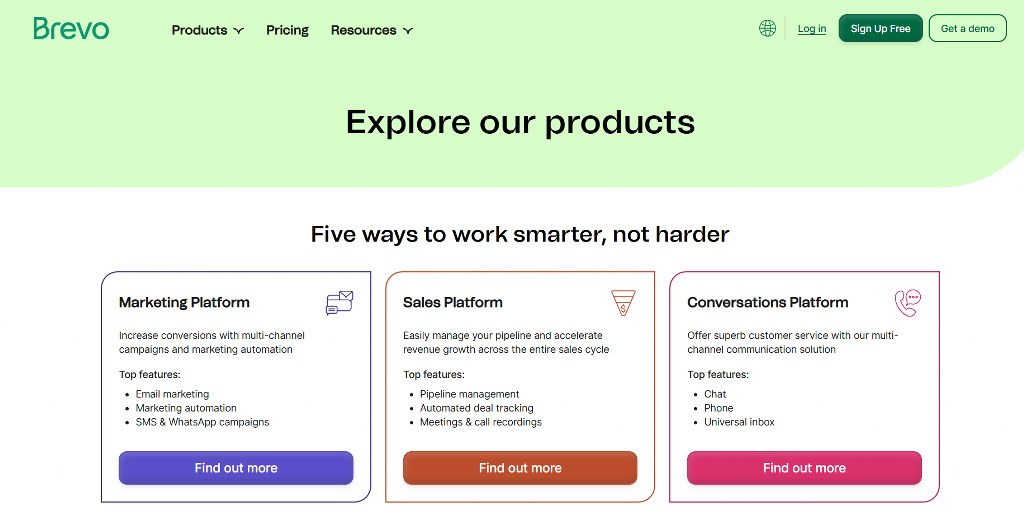Click the Conversations Platform phone chat icon
Viewport: 1024px width, 513px height.
pyautogui.click(x=908, y=303)
